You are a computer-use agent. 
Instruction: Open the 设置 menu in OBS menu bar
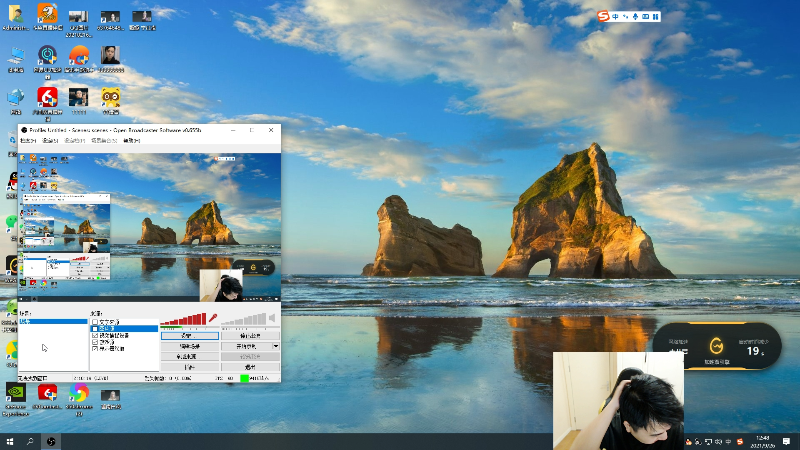pos(49,140)
